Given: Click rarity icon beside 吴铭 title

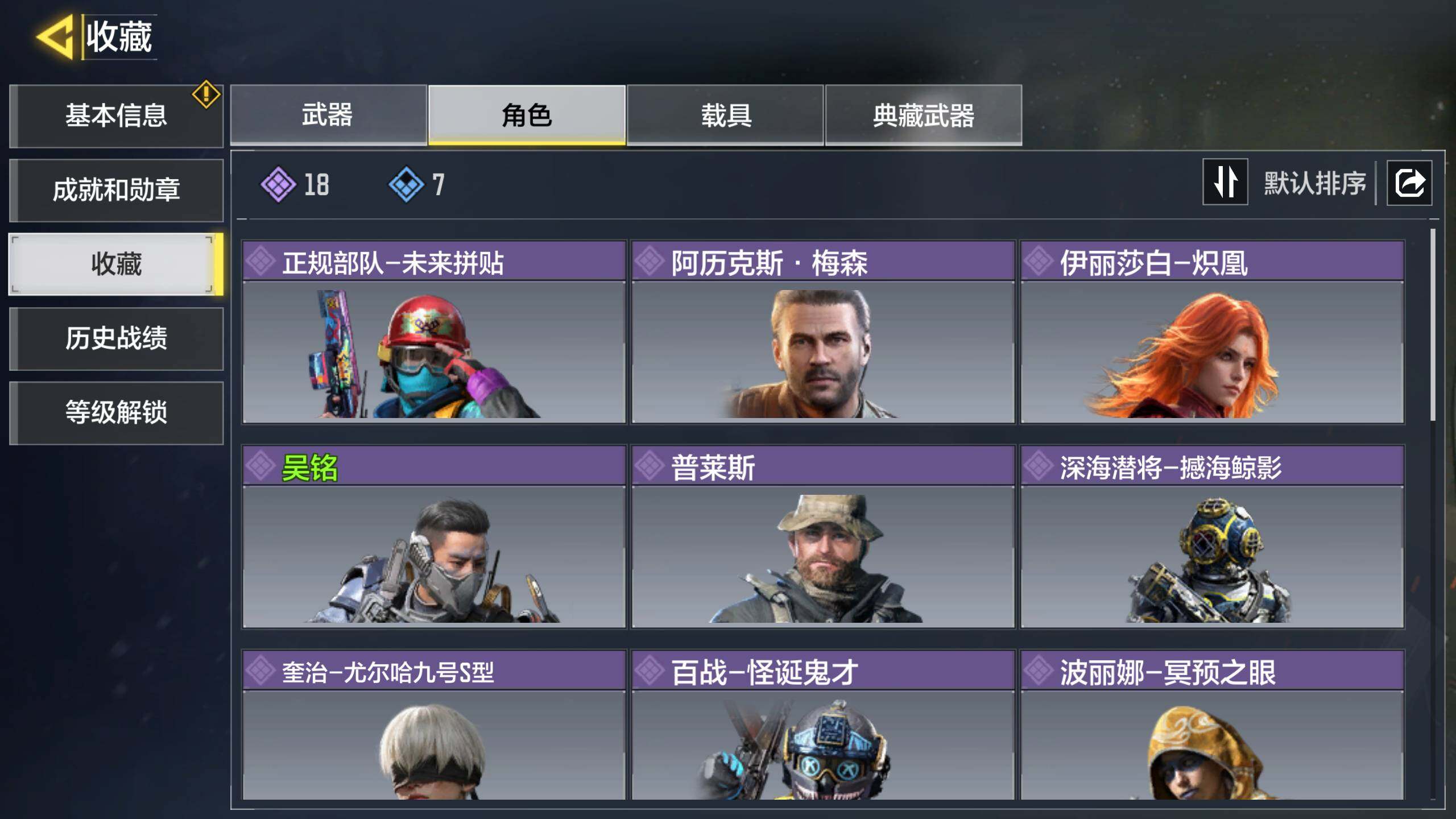Looking at the screenshot, I should pos(261,466).
